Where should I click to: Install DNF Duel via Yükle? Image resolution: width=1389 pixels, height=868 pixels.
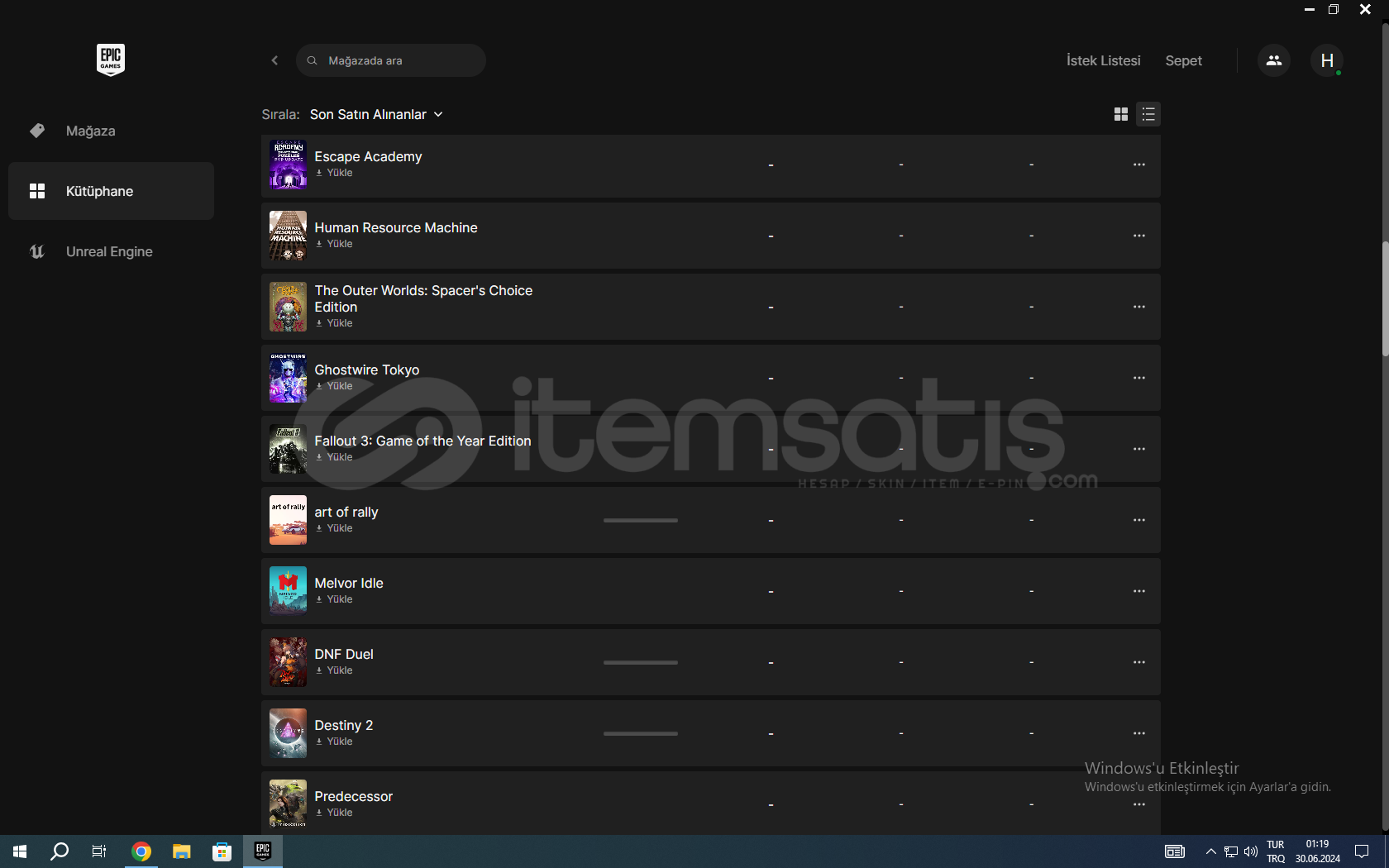pyautogui.click(x=334, y=670)
